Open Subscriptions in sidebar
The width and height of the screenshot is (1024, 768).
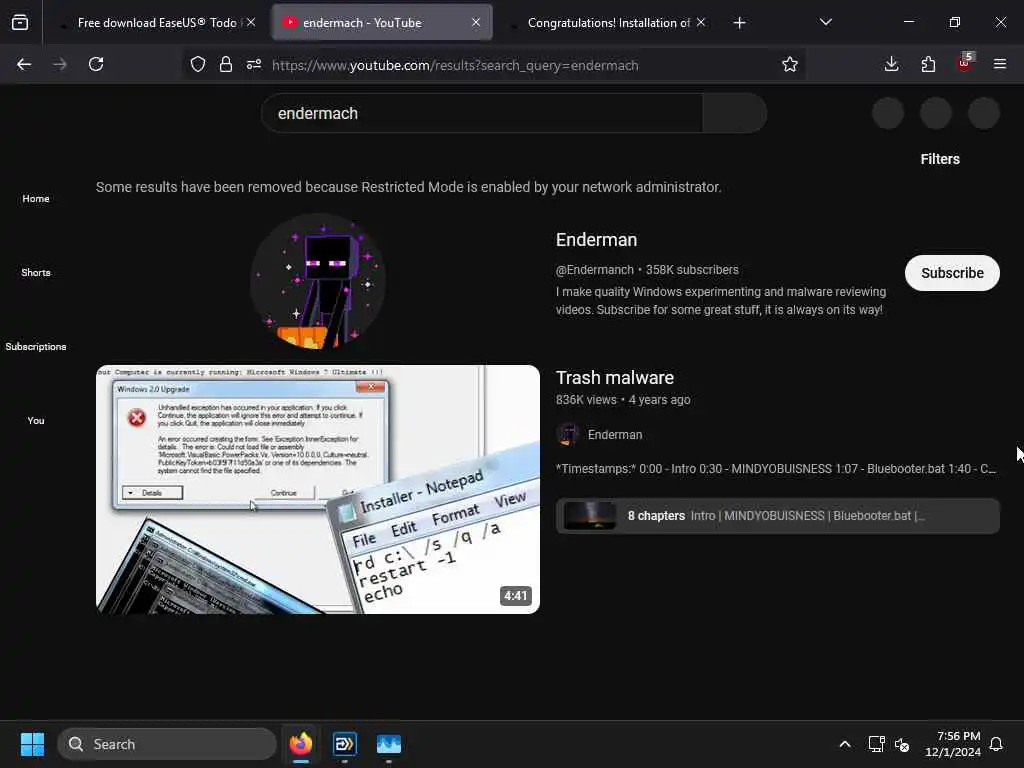[x=36, y=346]
